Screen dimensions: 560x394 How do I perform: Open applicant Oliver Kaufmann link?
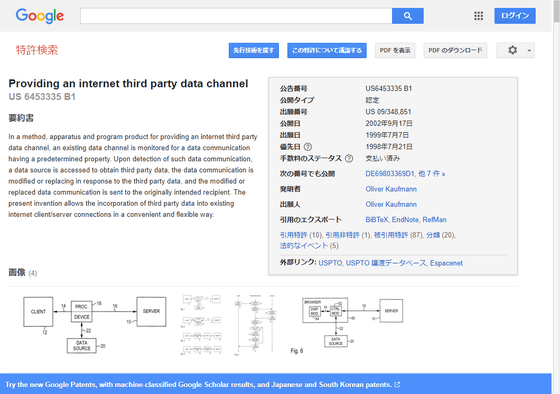click(x=391, y=204)
